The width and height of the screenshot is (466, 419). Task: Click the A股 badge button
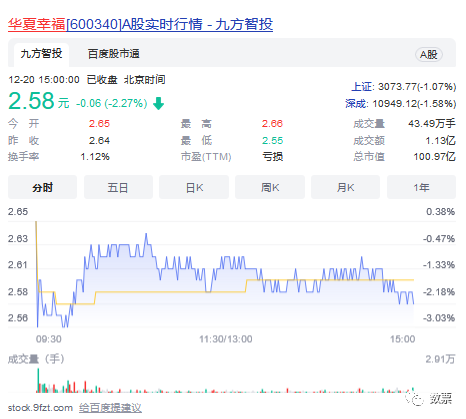click(429, 54)
